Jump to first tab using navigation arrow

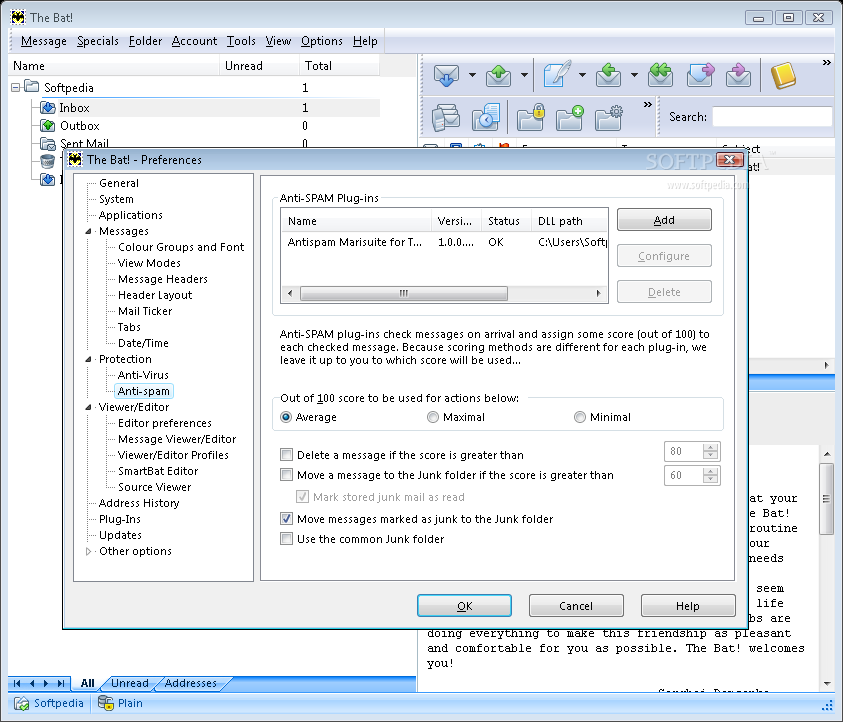coord(17,683)
